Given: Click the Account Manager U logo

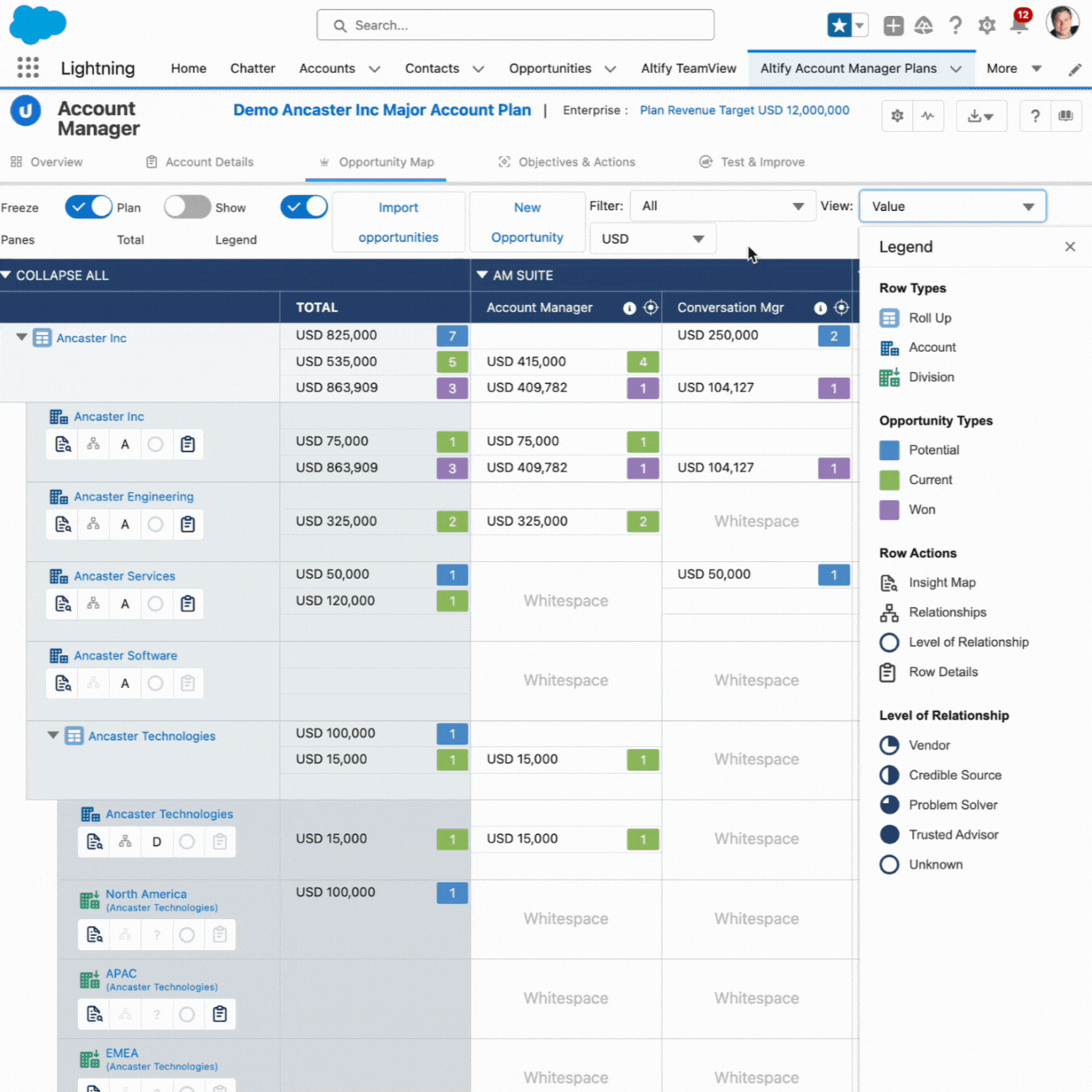Looking at the screenshot, I should 25,110.
